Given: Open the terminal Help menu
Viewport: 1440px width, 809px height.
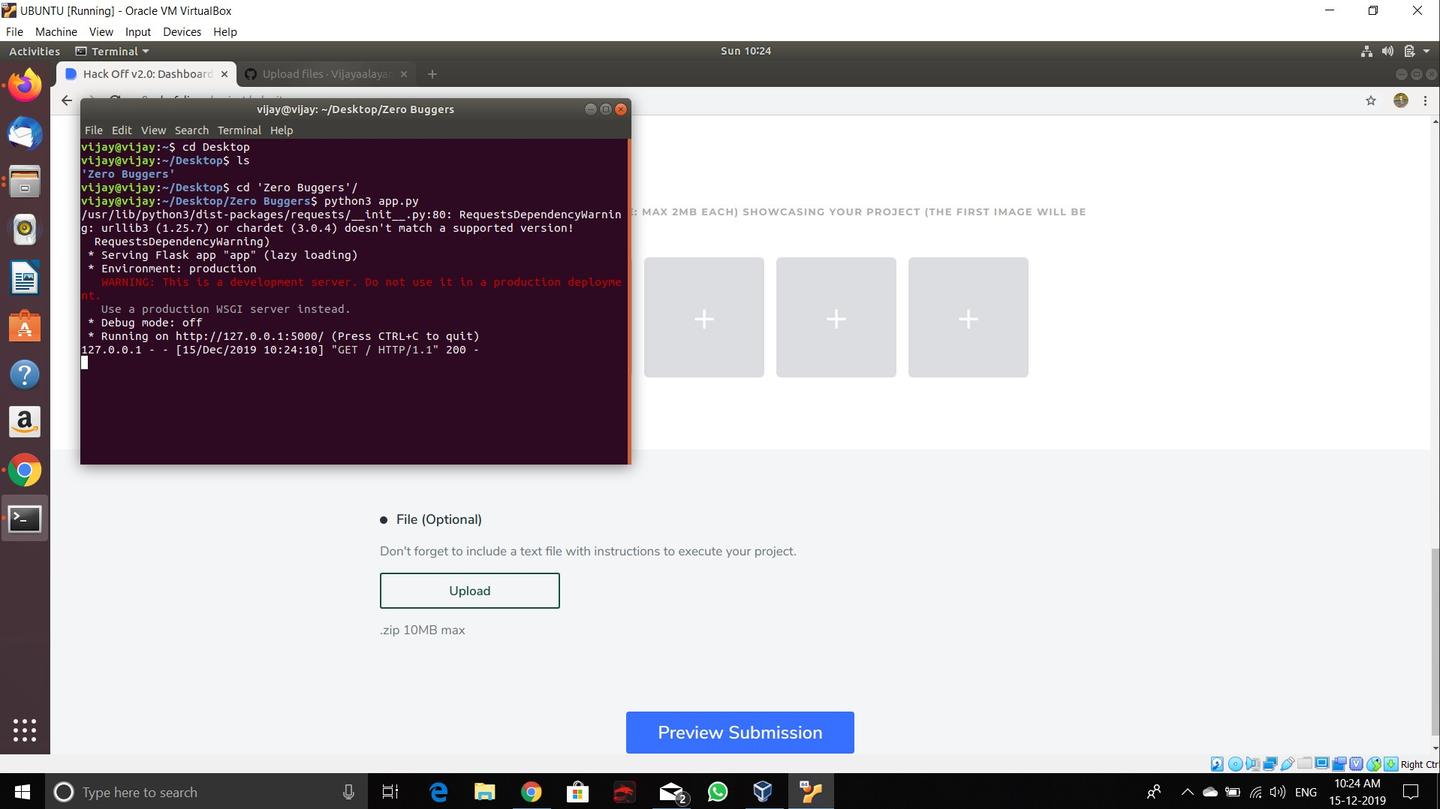Looking at the screenshot, I should click(282, 130).
